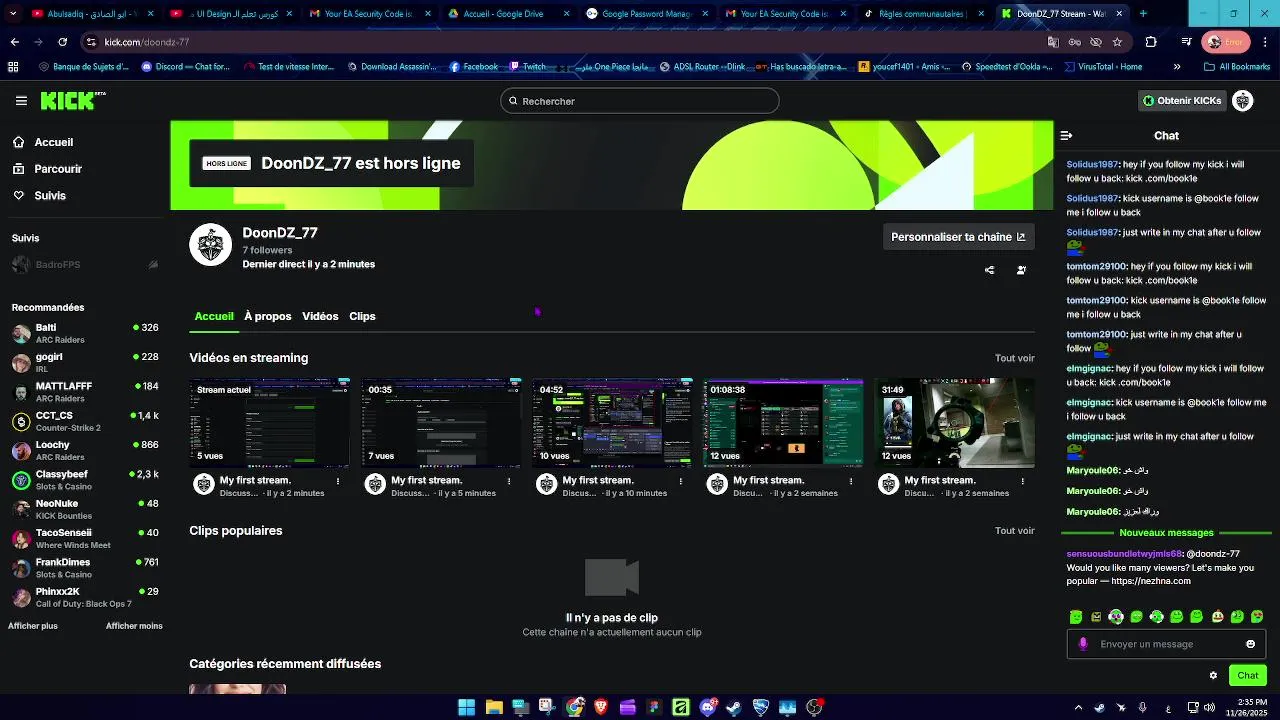Viewport: 1280px width, 720px height.
Task: Open recommended channel gogirl
Action: [x=85, y=362]
